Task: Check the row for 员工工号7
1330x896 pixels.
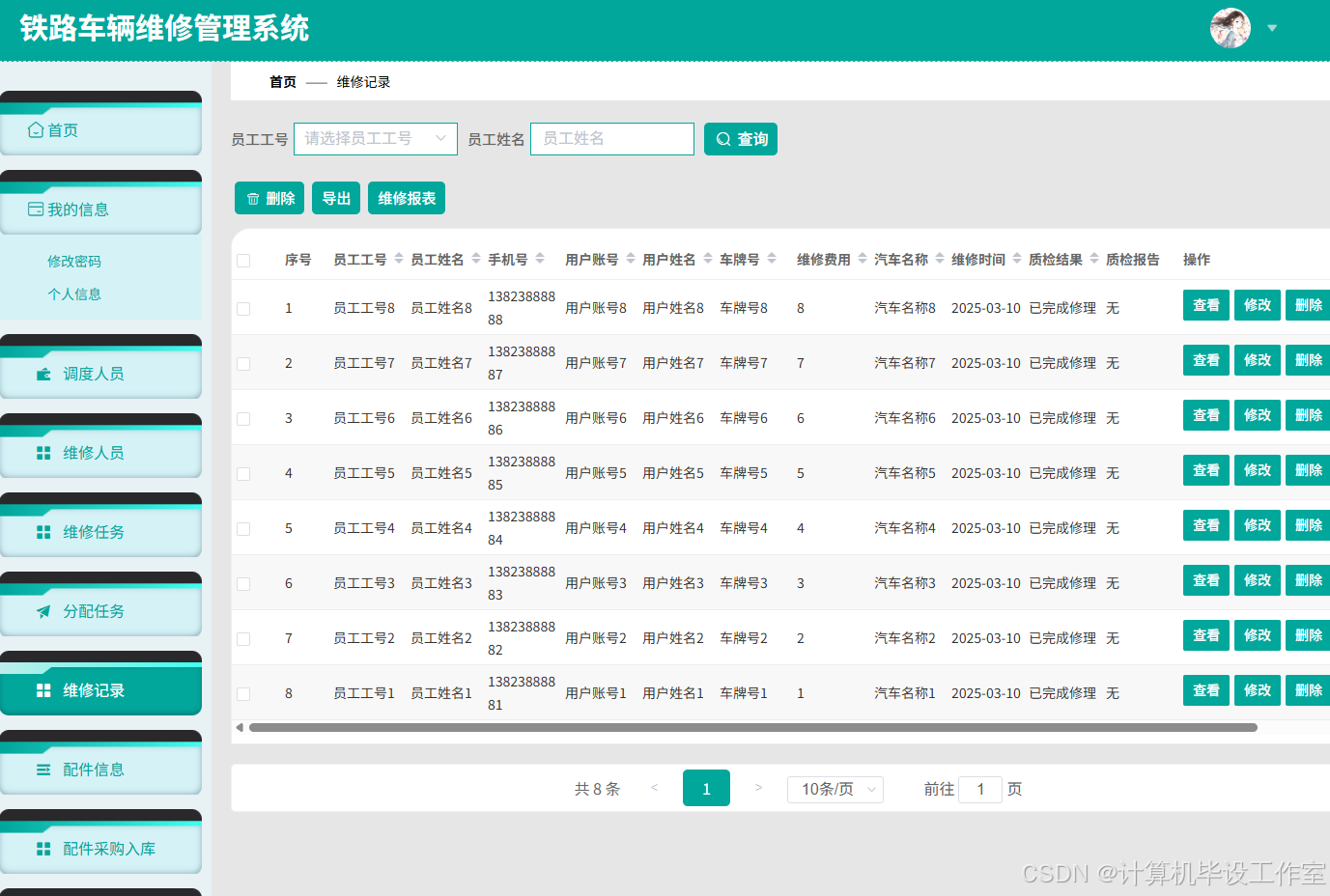Action: pos(243,364)
